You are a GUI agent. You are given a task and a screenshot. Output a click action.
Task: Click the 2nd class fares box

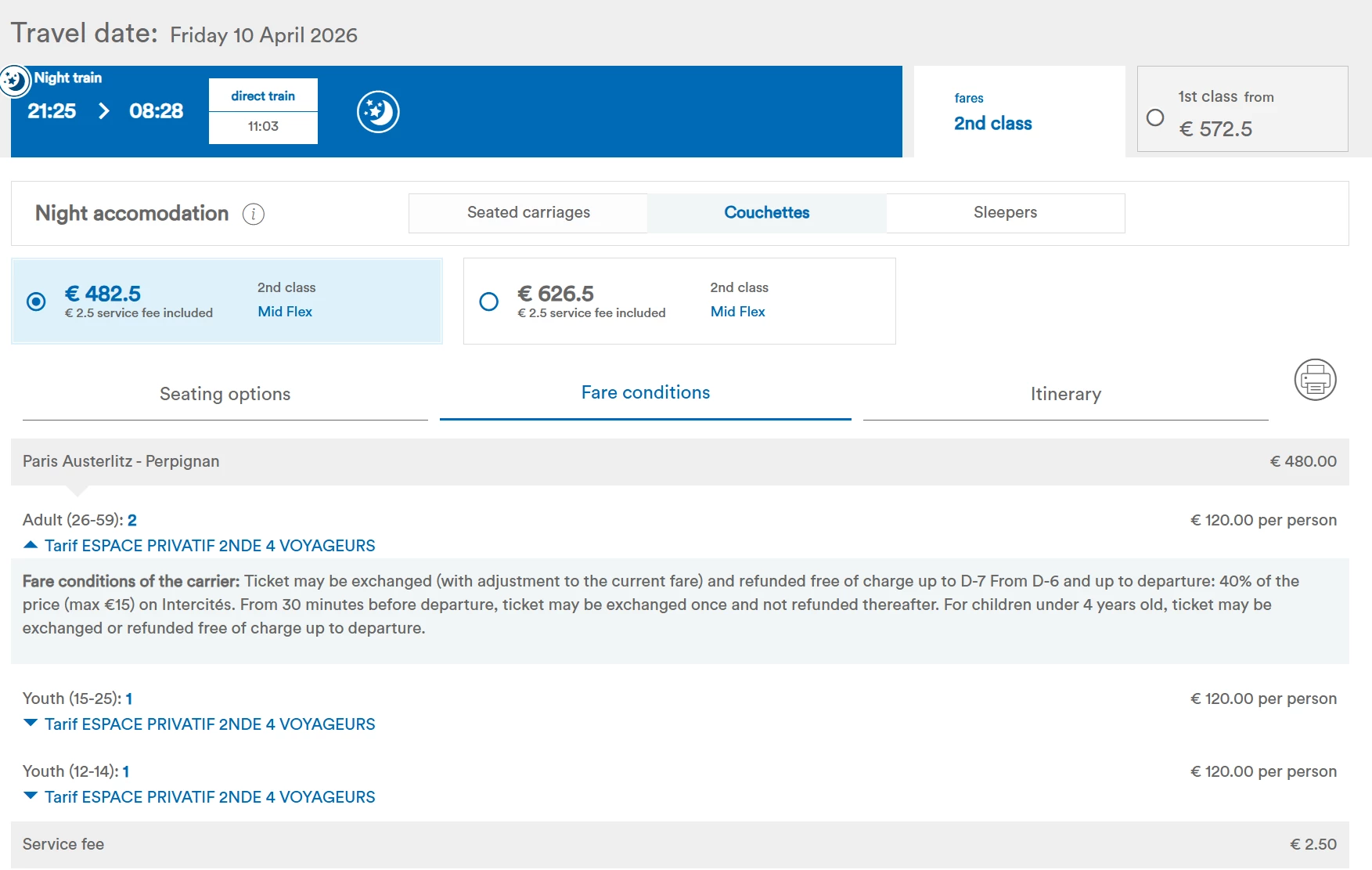tap(1018, 111)
